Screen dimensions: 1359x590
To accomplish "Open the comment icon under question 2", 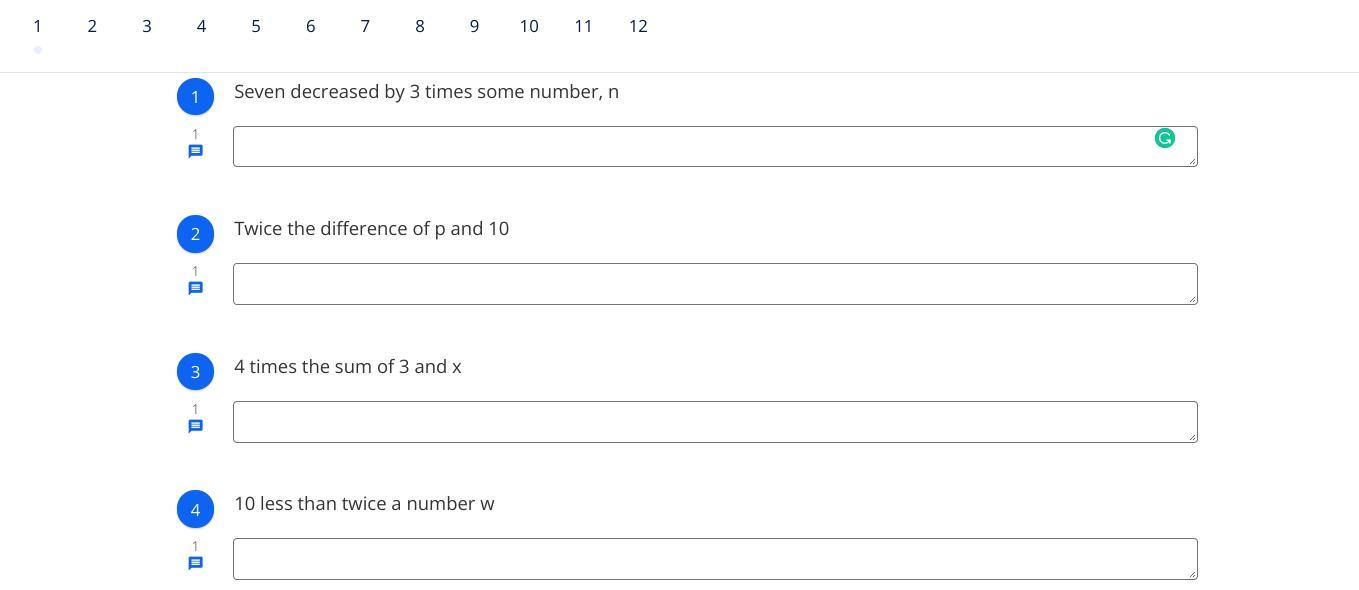I will pyautogui.click(x=196, y=289).
